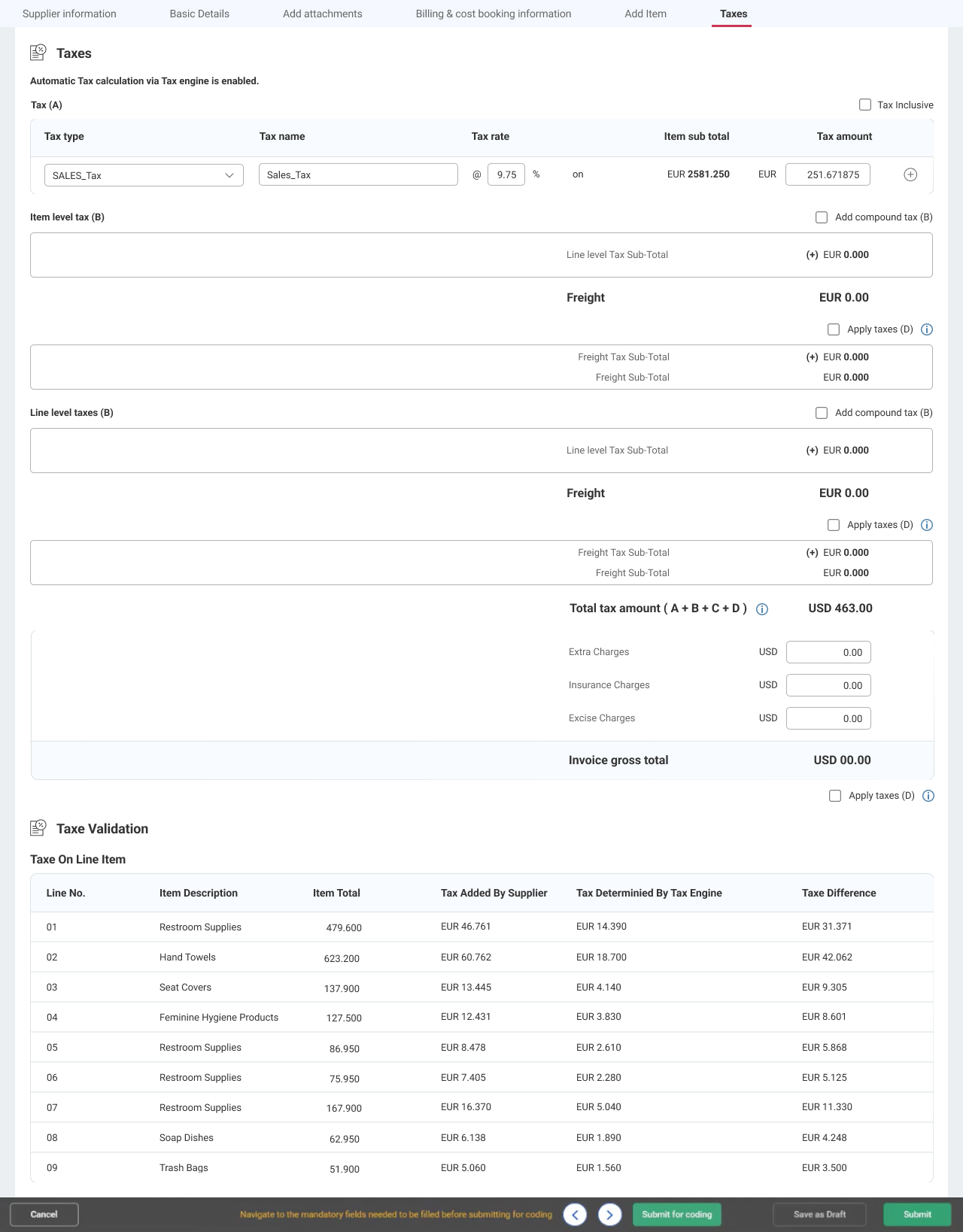Switch to the Basic Details tab

tap(199, 14)
